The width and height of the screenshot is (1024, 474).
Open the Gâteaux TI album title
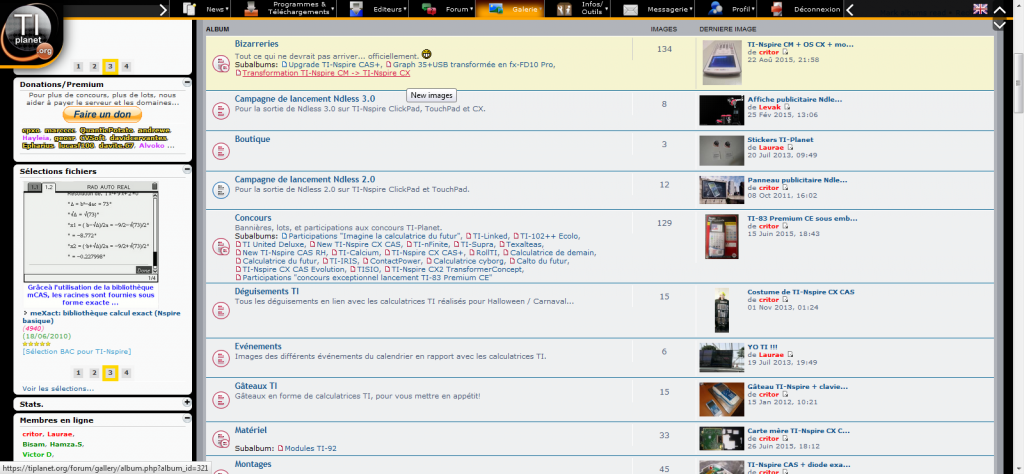coord(256,386)
